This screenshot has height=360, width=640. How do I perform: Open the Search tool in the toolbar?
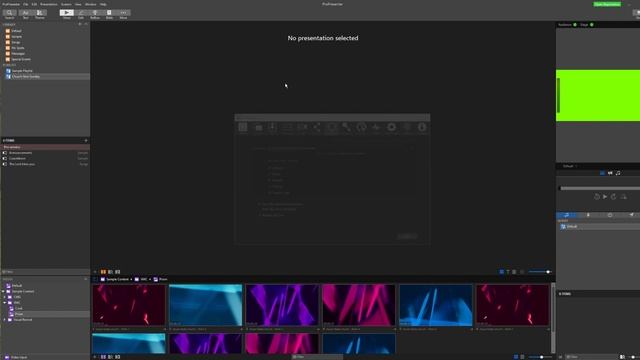pos(9,14)
